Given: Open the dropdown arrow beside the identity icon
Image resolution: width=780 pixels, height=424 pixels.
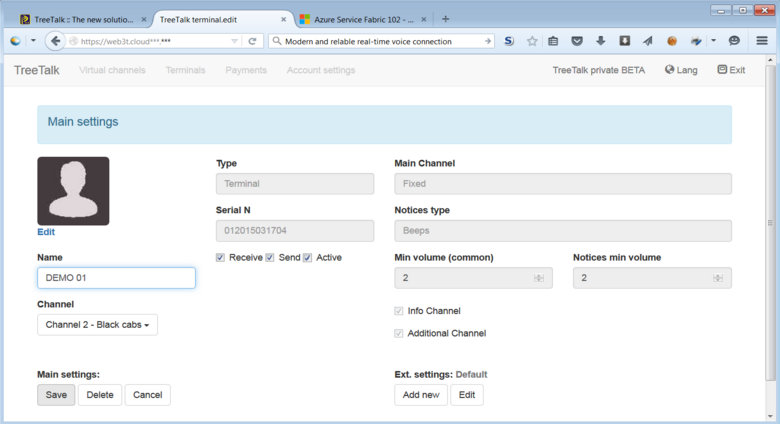Looking at the screenshot, I should click(x=33, y=41).
